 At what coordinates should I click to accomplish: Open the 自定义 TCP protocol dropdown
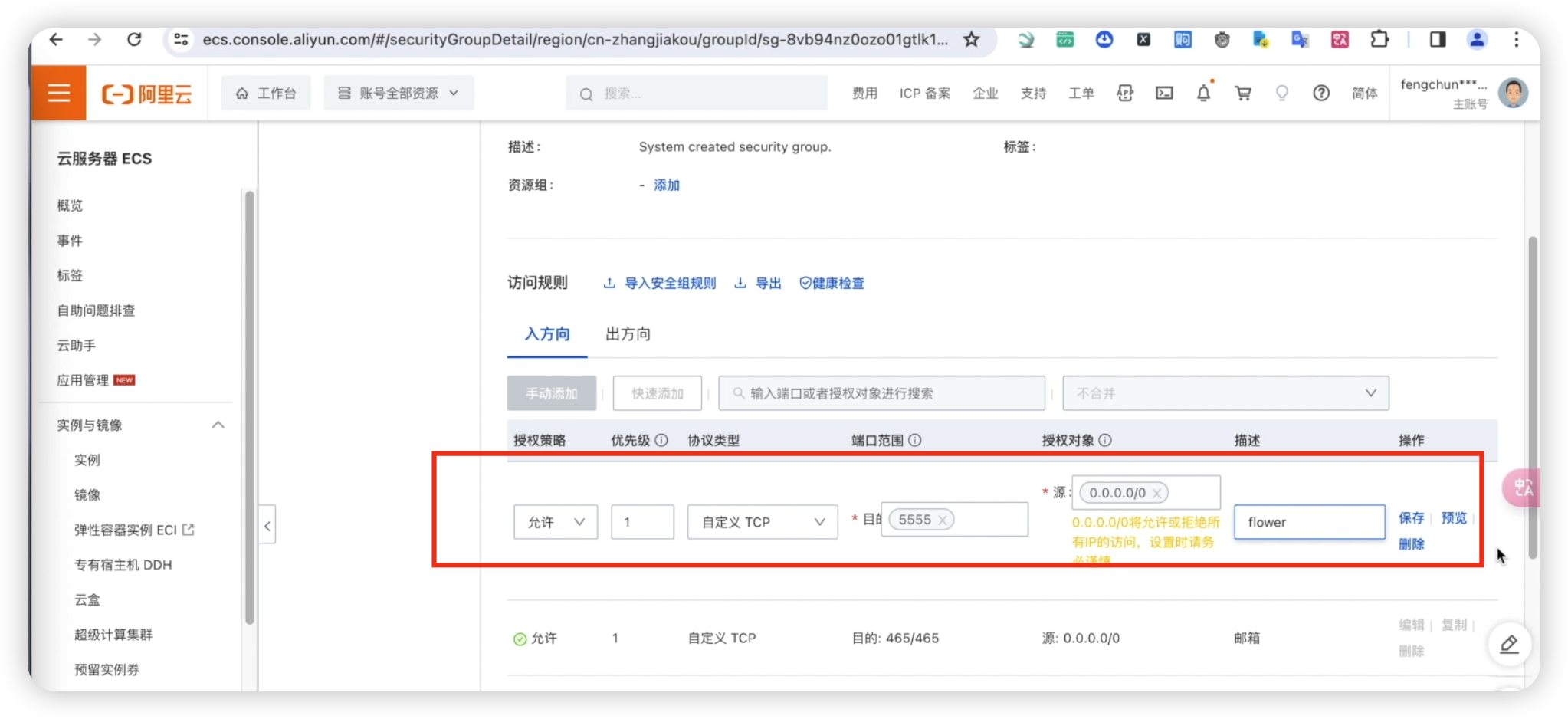coord(763,522)
